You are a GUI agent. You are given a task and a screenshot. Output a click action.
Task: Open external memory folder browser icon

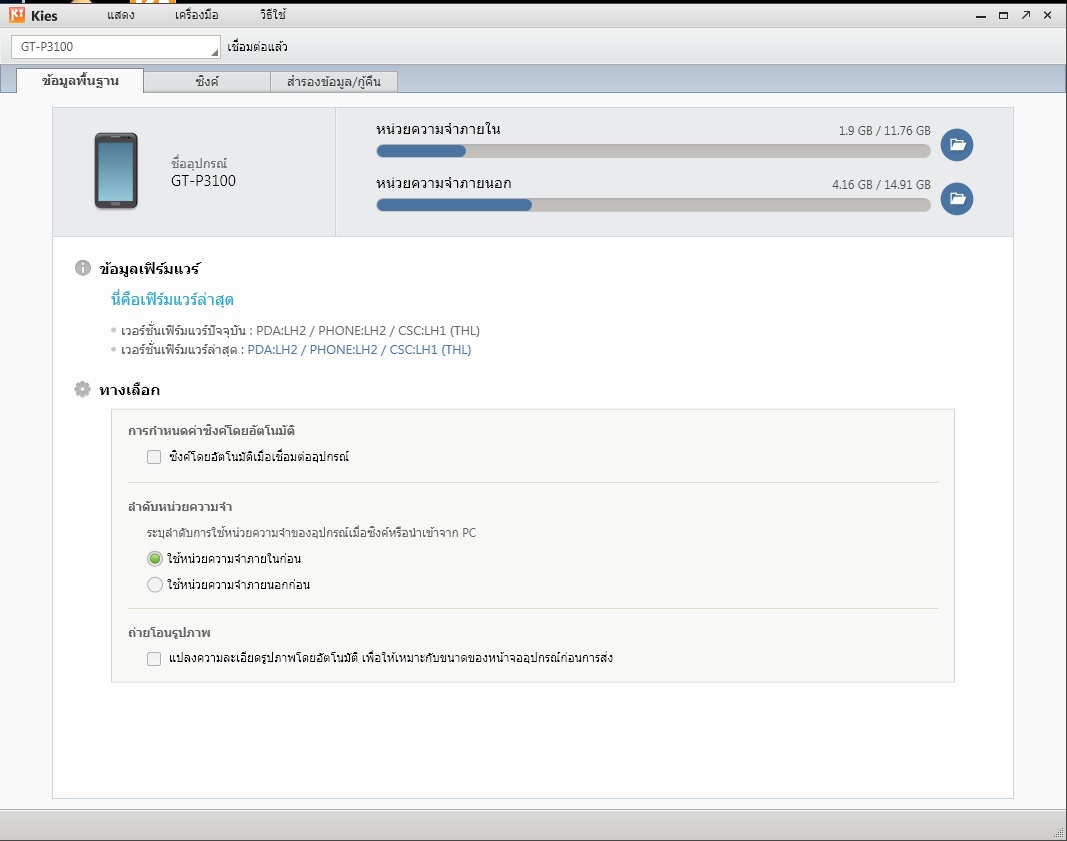pos(957,199)
